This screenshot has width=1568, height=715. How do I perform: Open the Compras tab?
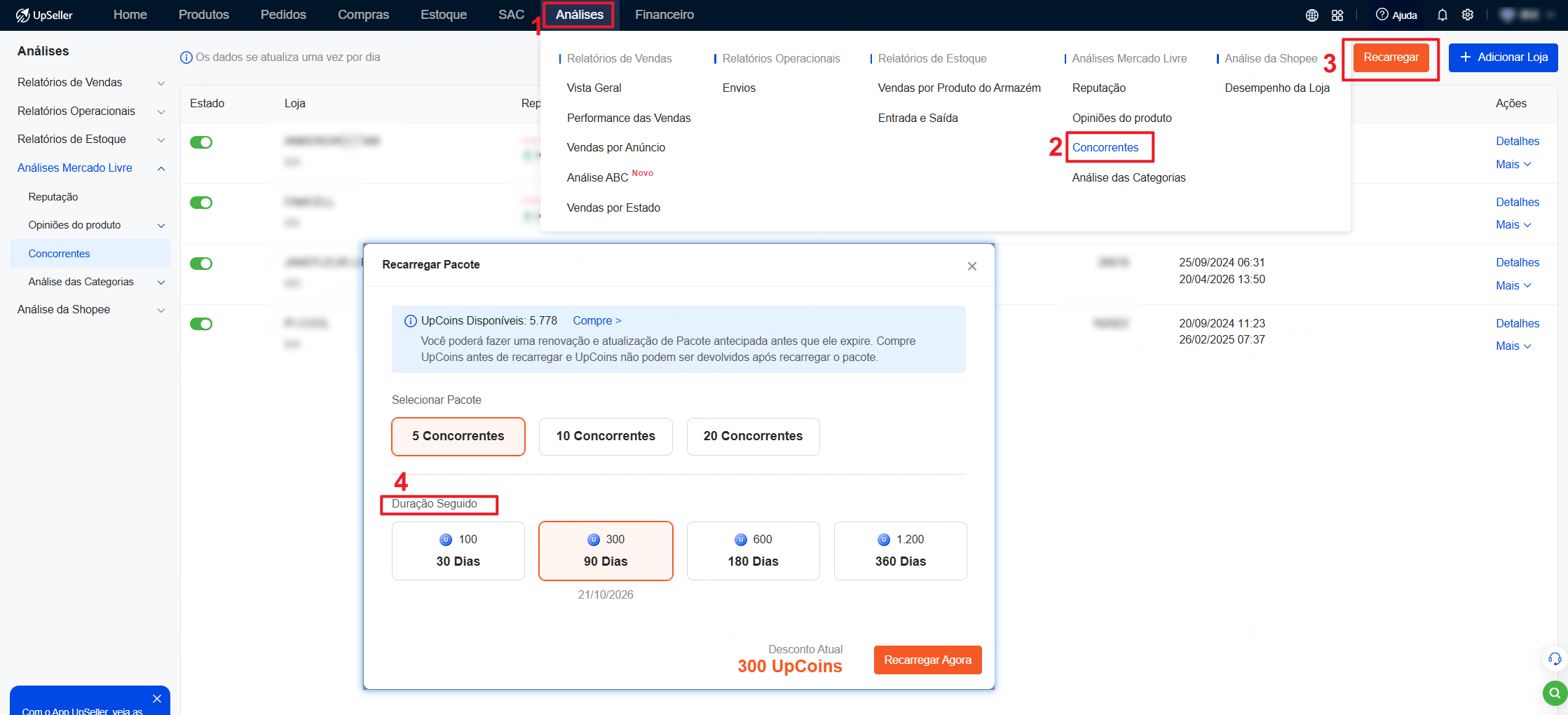(x=363, y=15)
